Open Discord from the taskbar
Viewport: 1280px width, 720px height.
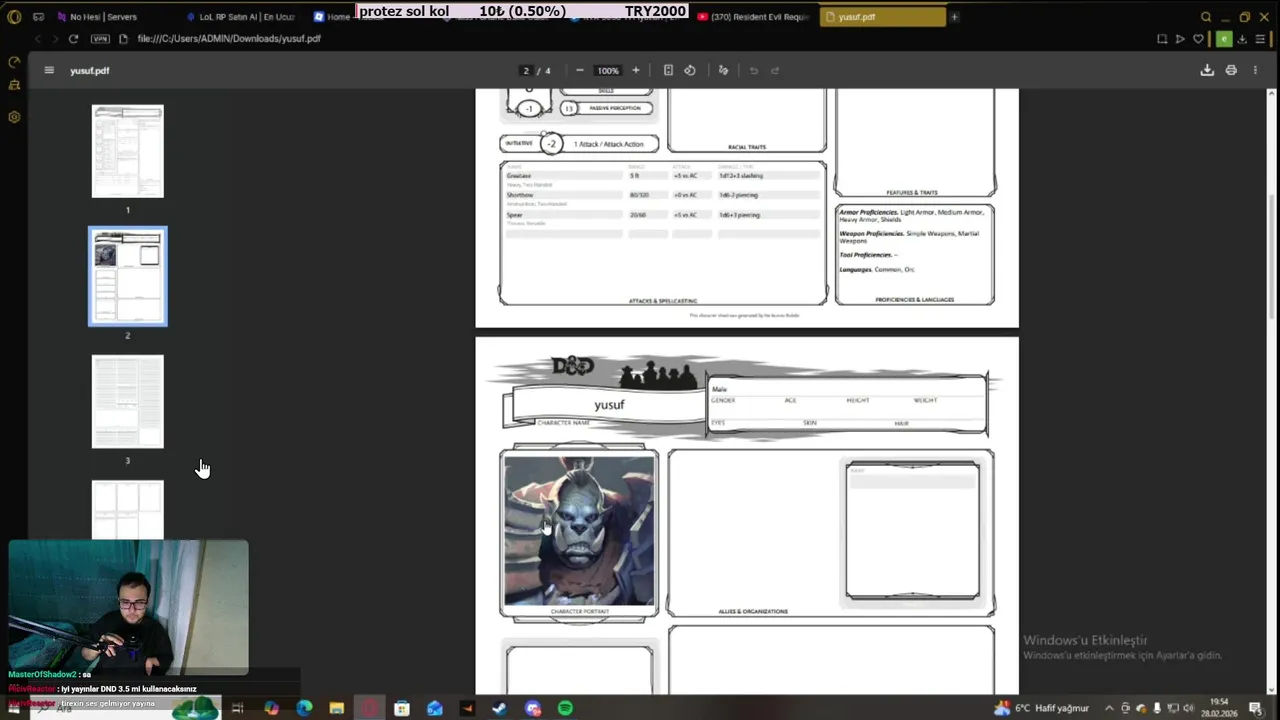click(533, 708)
